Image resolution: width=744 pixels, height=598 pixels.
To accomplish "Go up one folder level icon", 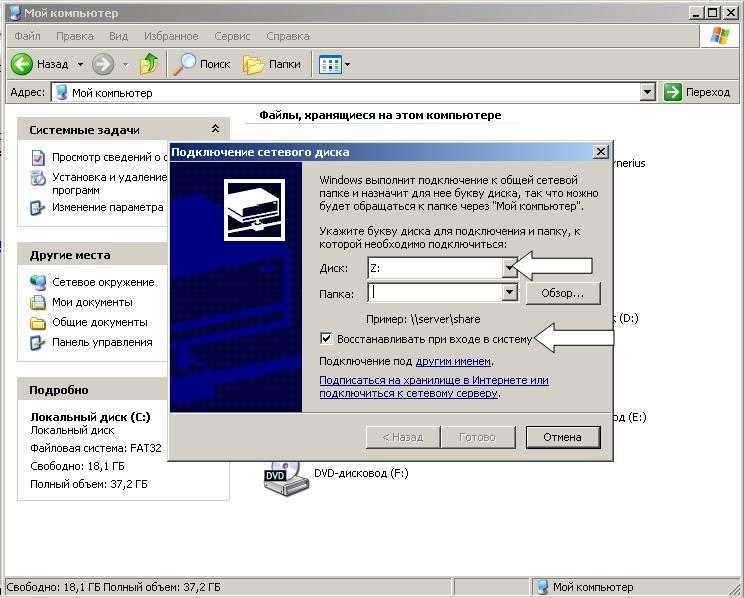I will 149,64.
